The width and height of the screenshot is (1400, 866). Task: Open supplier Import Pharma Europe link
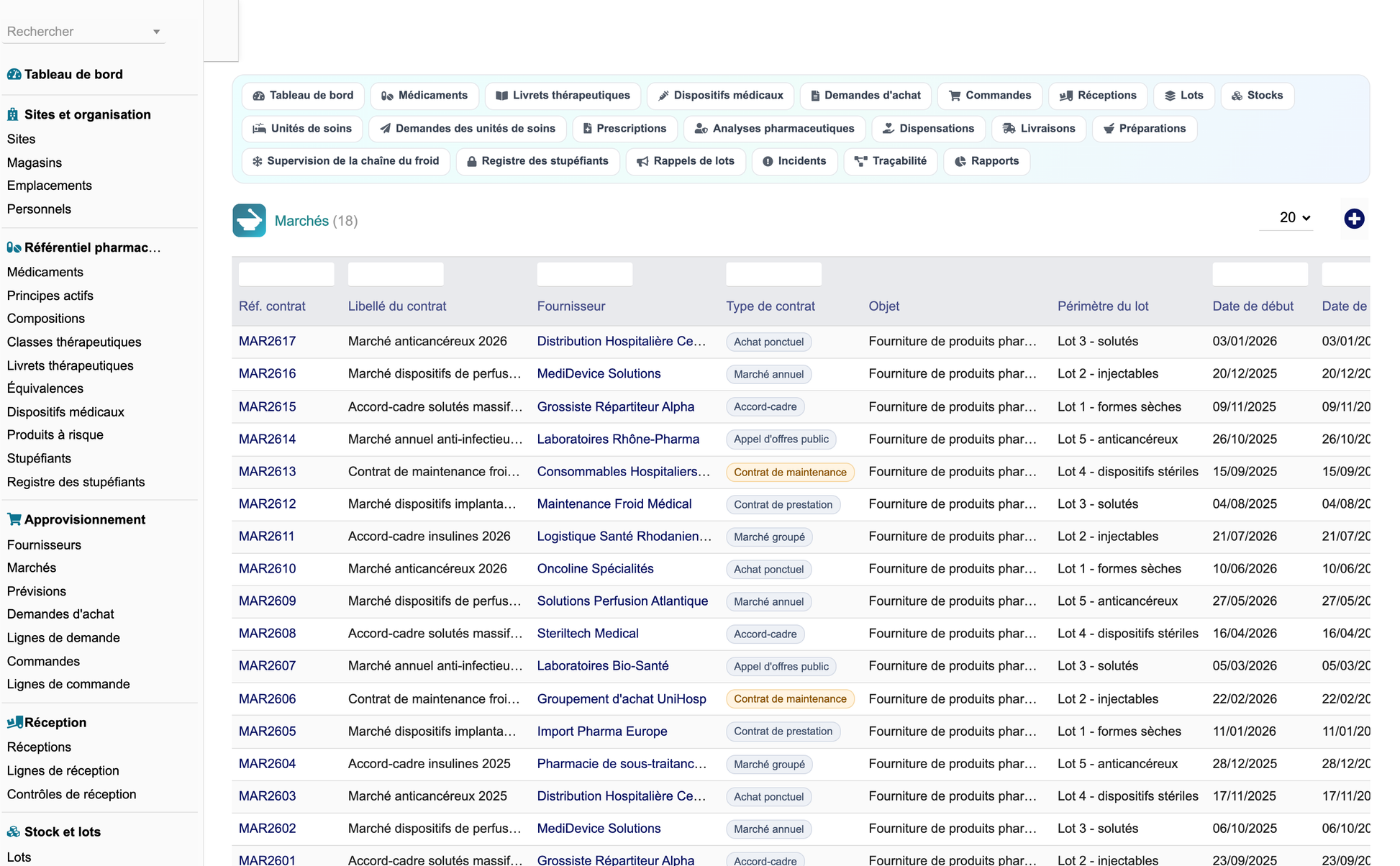(602, 731)
